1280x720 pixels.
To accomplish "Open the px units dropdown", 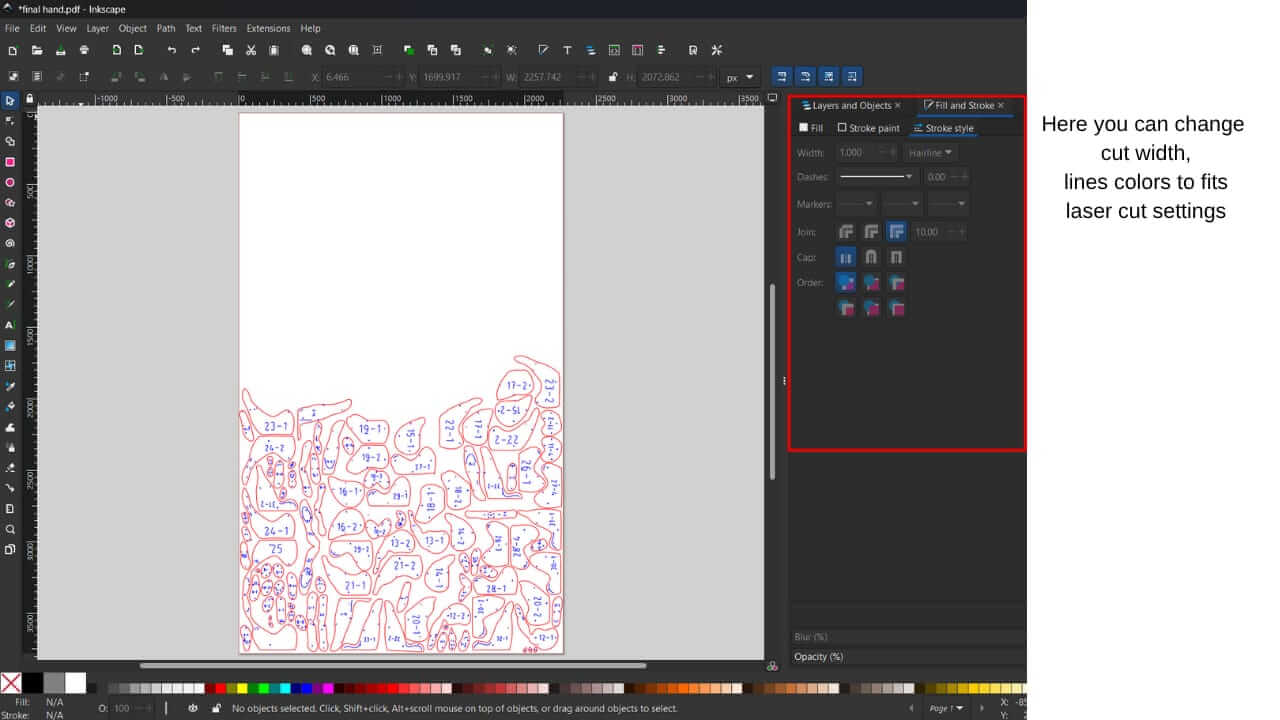I will point(740,77).
